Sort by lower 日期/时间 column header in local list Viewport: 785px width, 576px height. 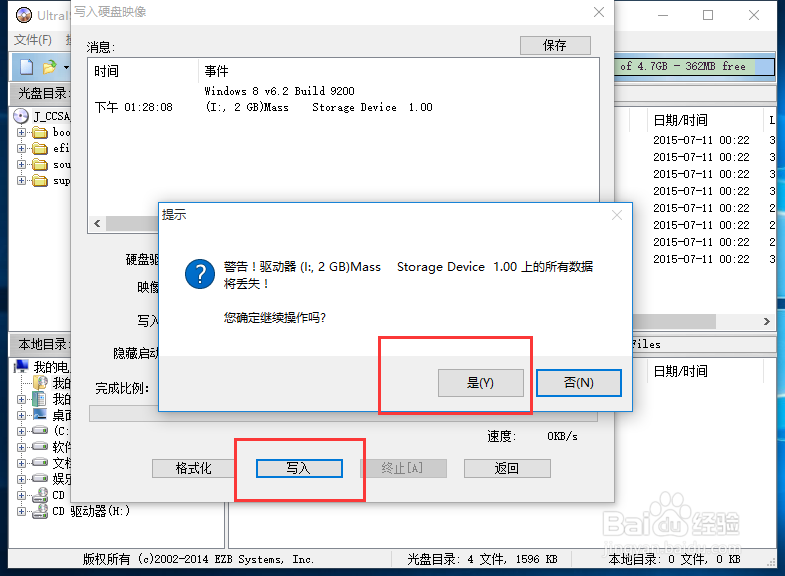click(705, 371)
